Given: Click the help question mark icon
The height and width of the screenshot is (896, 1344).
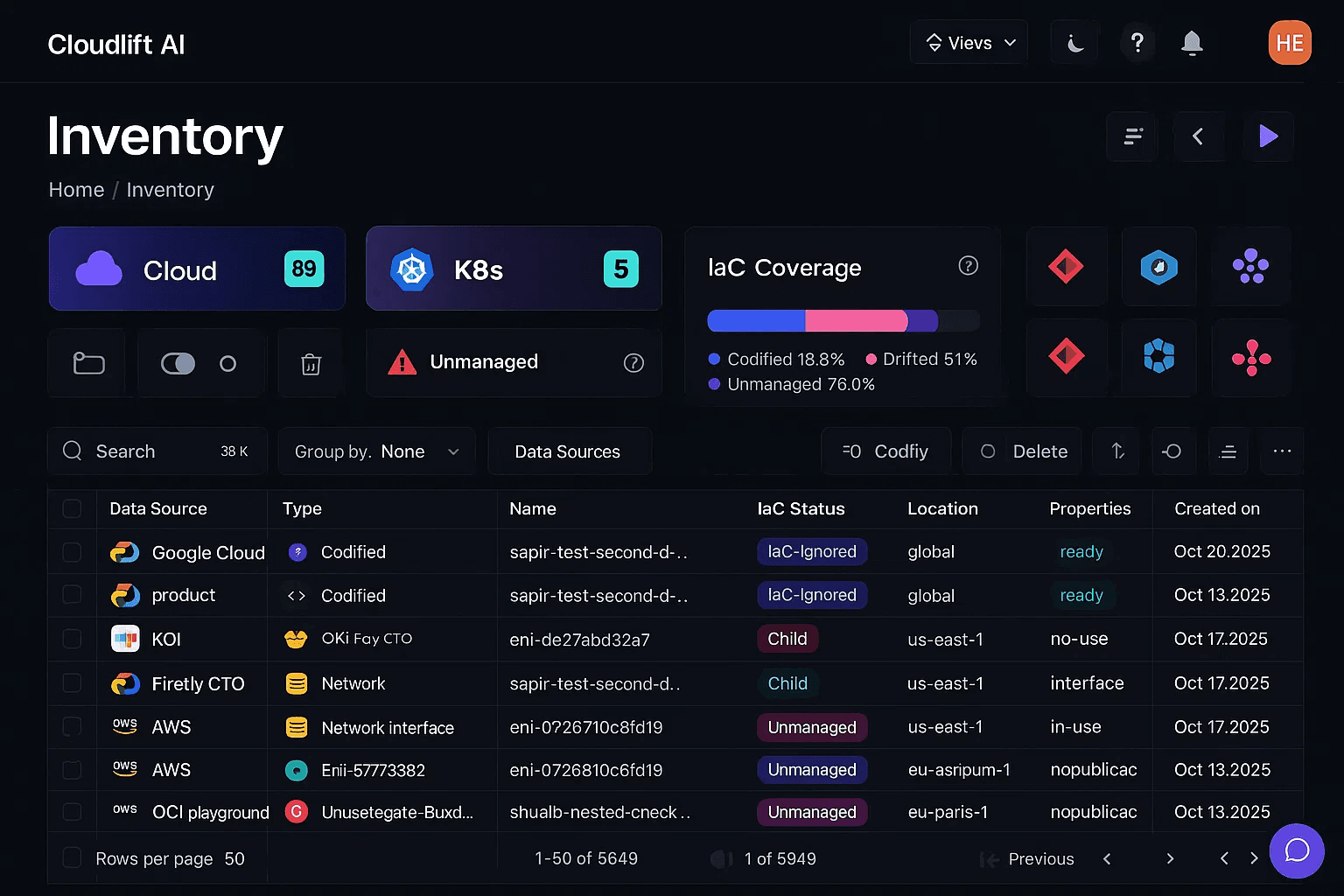Looking at the screenshot, I should click(1137, 43).
